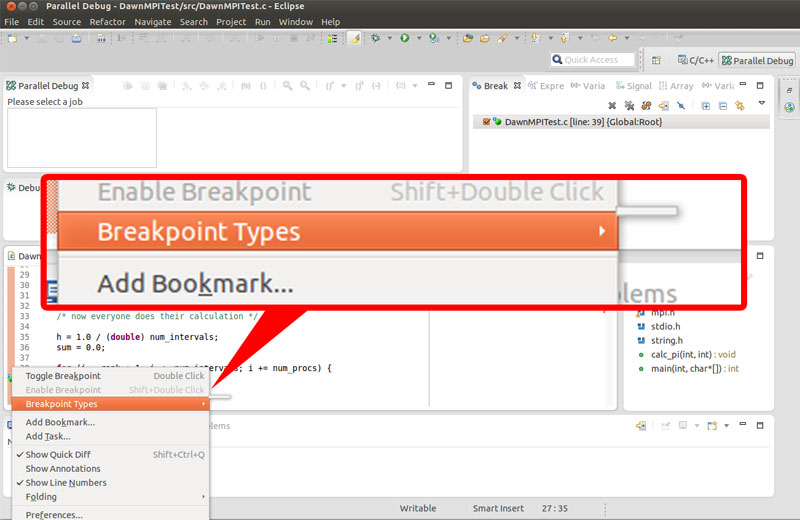800x520 pixels.
Task: Click the green Run toolbar icon
Action: (x=405, y=38)
